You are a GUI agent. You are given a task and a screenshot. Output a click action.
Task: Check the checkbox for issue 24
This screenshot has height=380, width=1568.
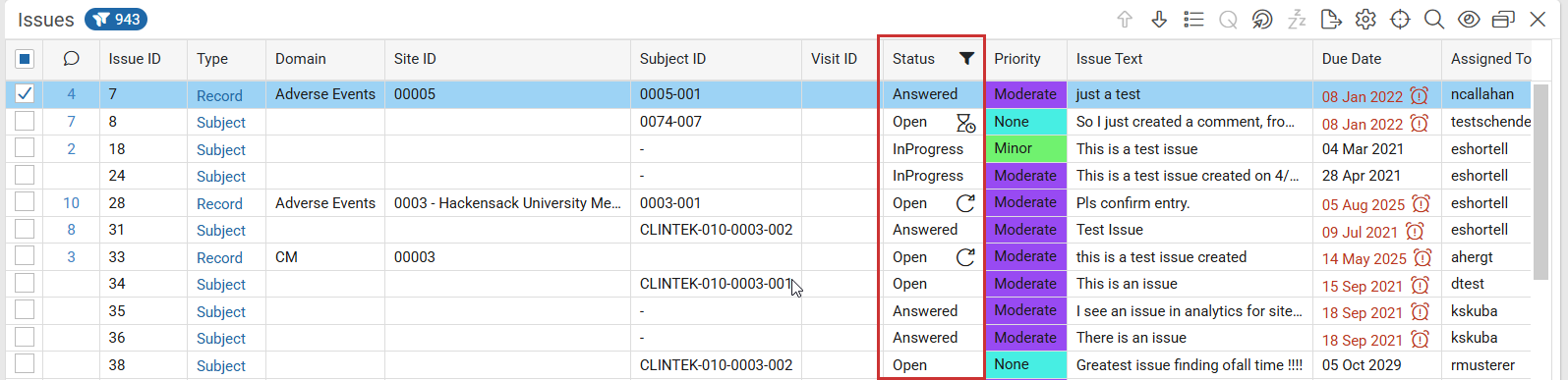25,176
